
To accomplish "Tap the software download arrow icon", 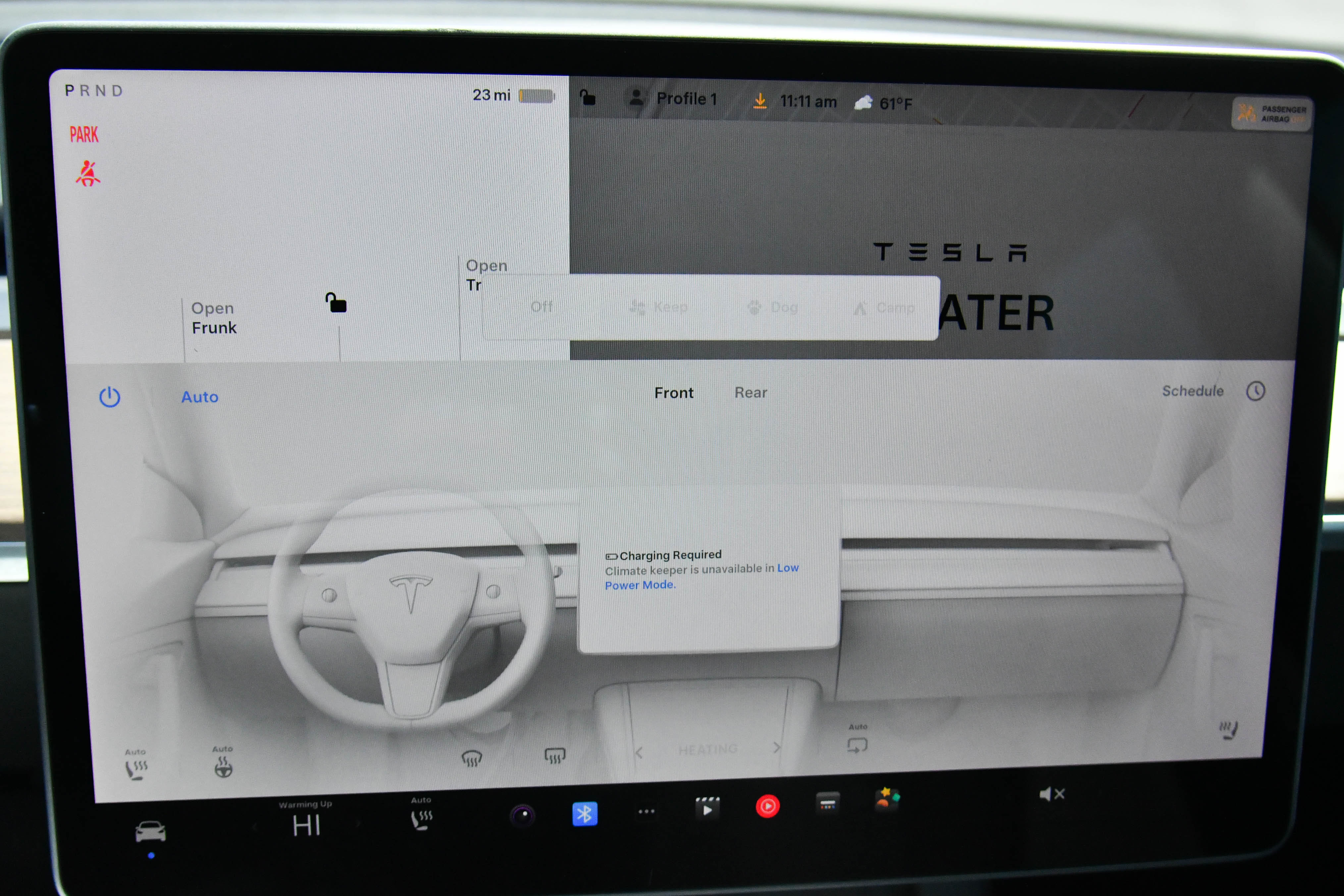I will pos(760,101).
